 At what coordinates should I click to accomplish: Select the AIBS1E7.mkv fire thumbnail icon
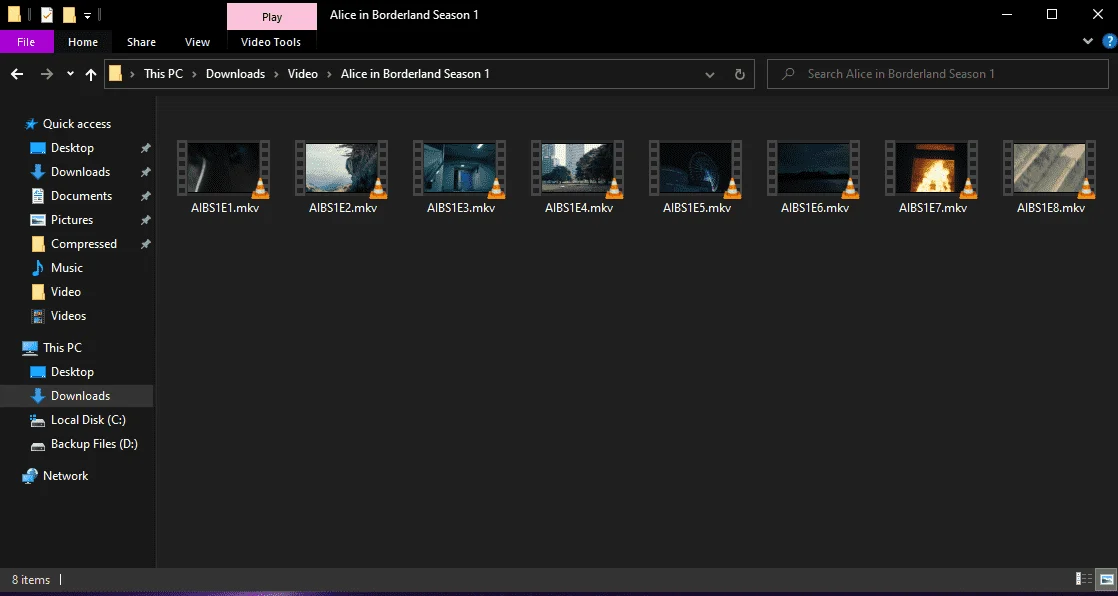(x=932, y=168)
